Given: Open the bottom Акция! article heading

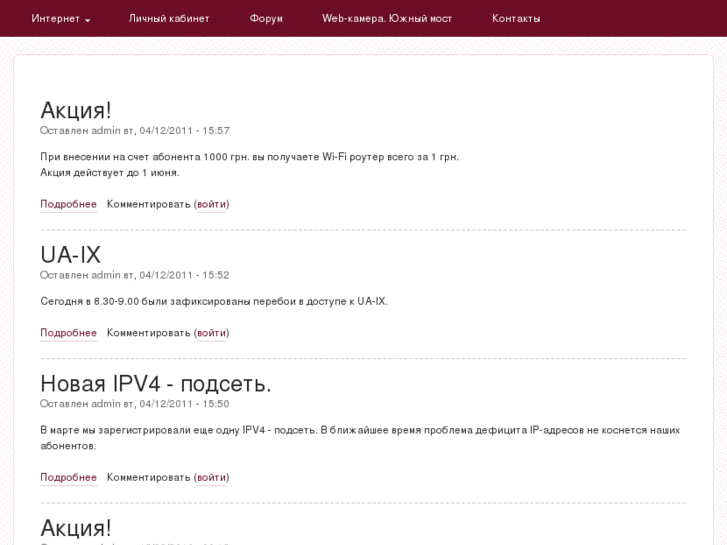Looking at the screenshot, I should [x=76, y=528].
